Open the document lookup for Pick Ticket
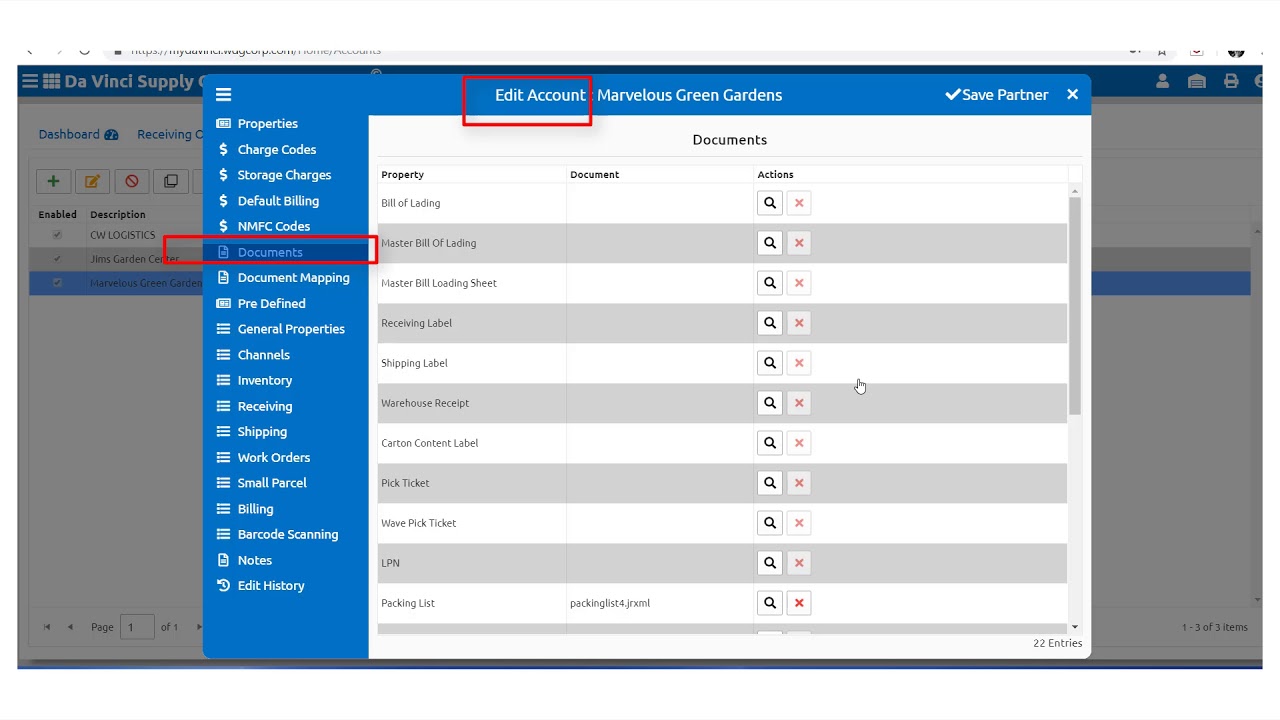1280x720 pixels. [770, 483]
